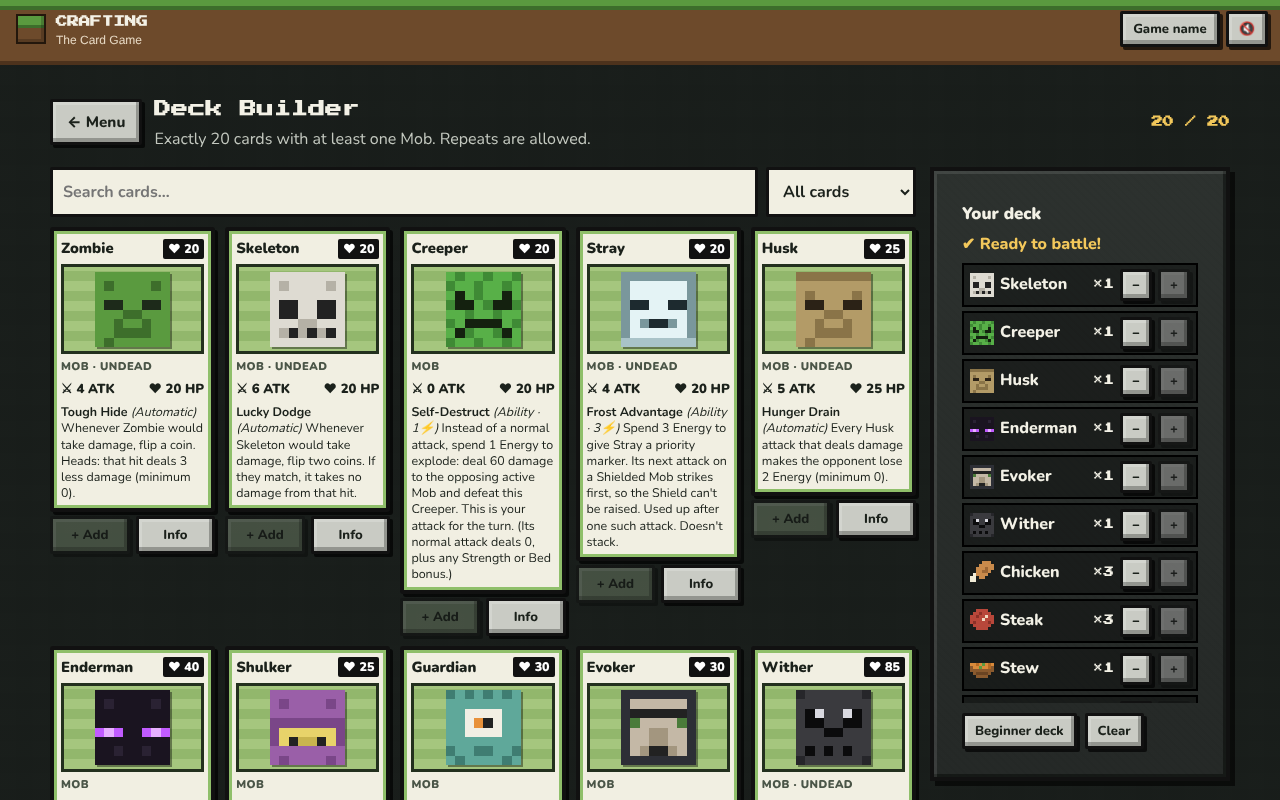The height and width of the screenshot is (800, 1280).
Task: Click the Chicken food icon in deck list
Action: (x=982, y=572)
